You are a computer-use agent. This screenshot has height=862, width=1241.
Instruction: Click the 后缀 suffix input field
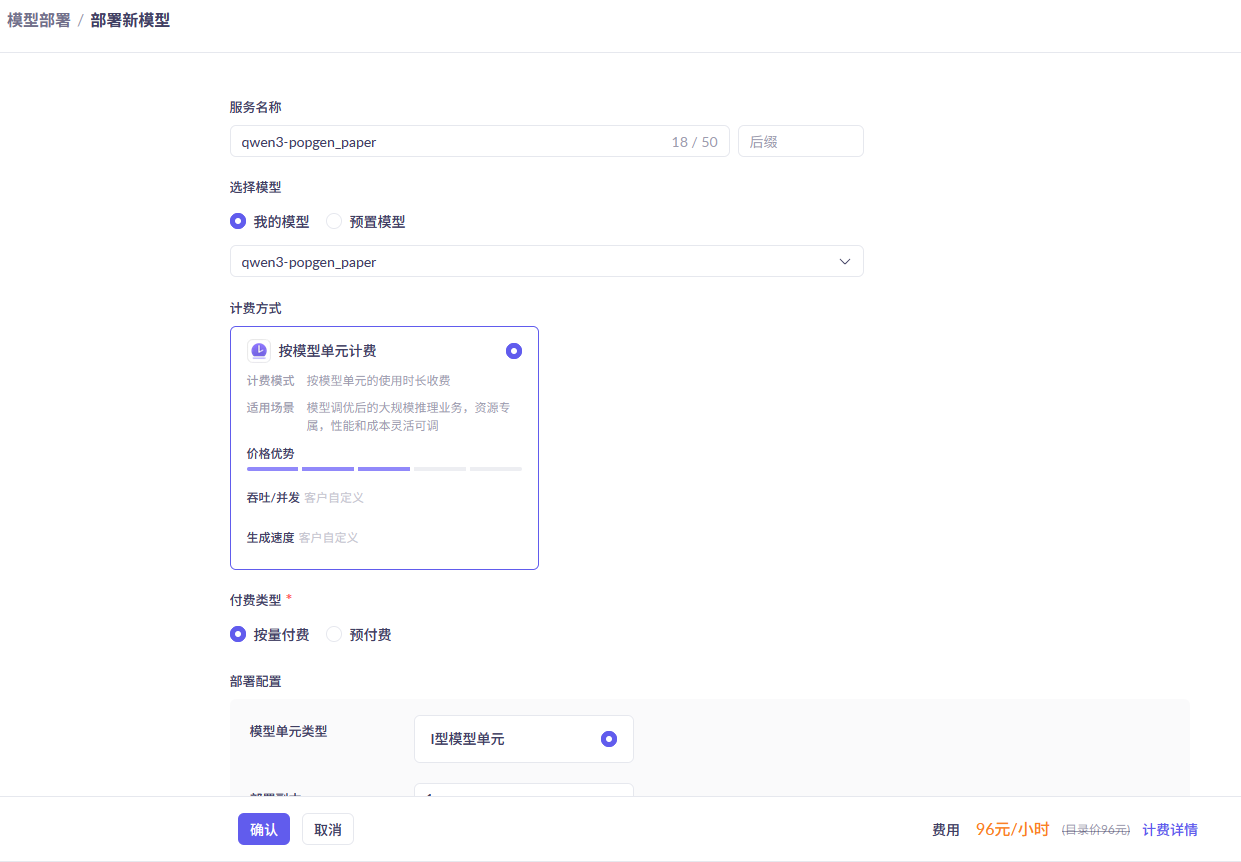click(800, 142)
